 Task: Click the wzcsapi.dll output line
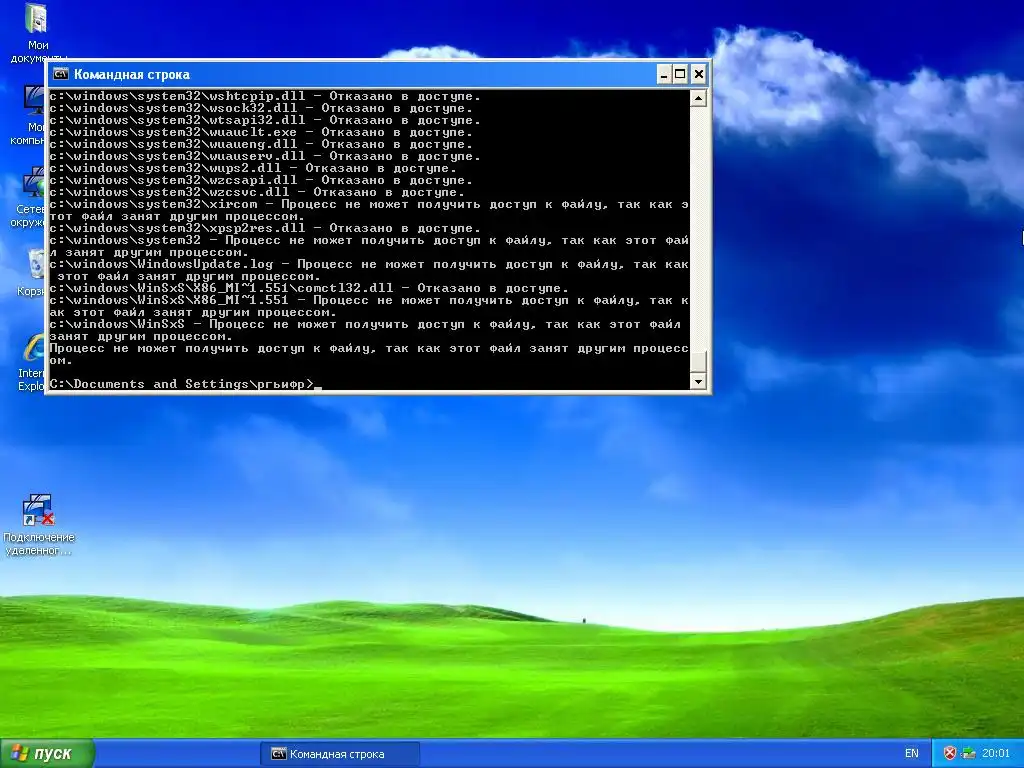[x=261, y=180]
